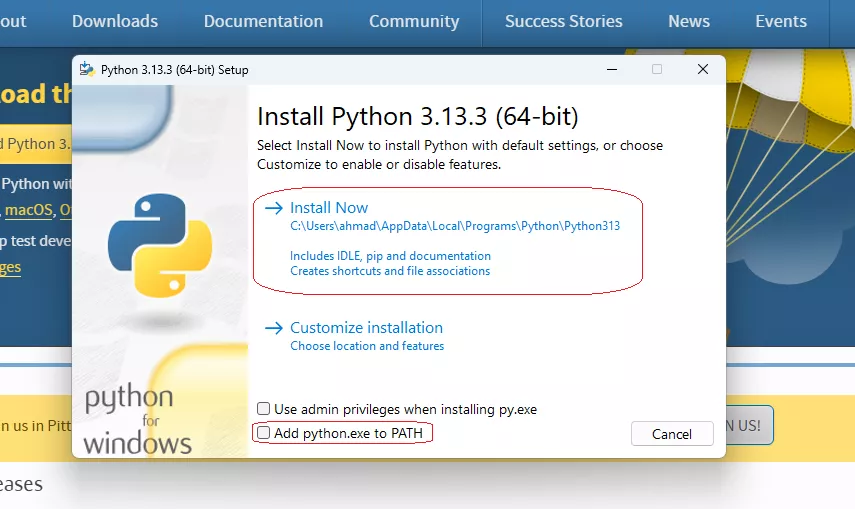Click 'Choose location and features' text
855x509 pixels.
pos(367,346)
